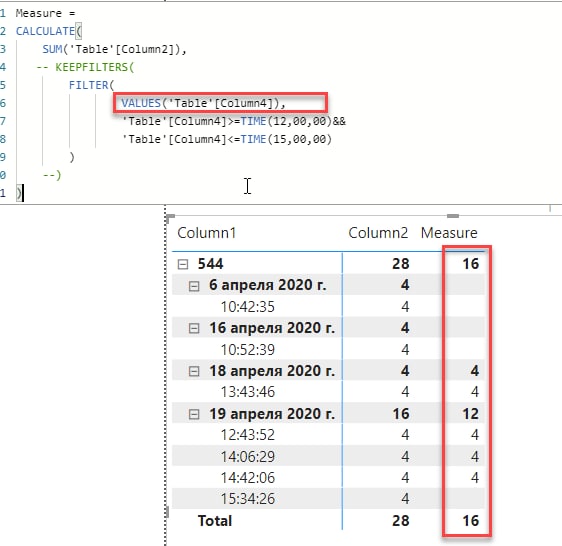
Task: Sort by the Column1 header
Action: (x=207, y=233)
